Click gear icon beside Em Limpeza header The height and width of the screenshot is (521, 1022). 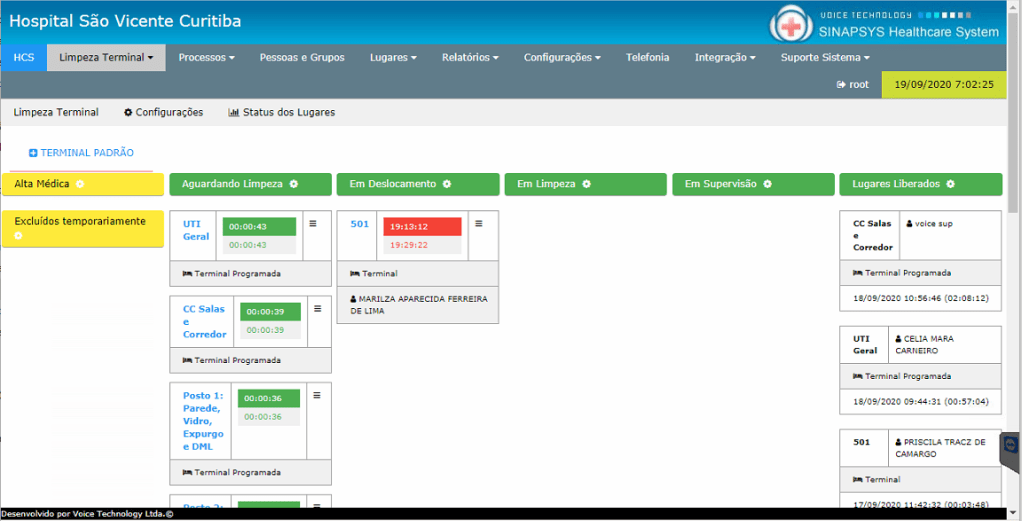[586, 184]
